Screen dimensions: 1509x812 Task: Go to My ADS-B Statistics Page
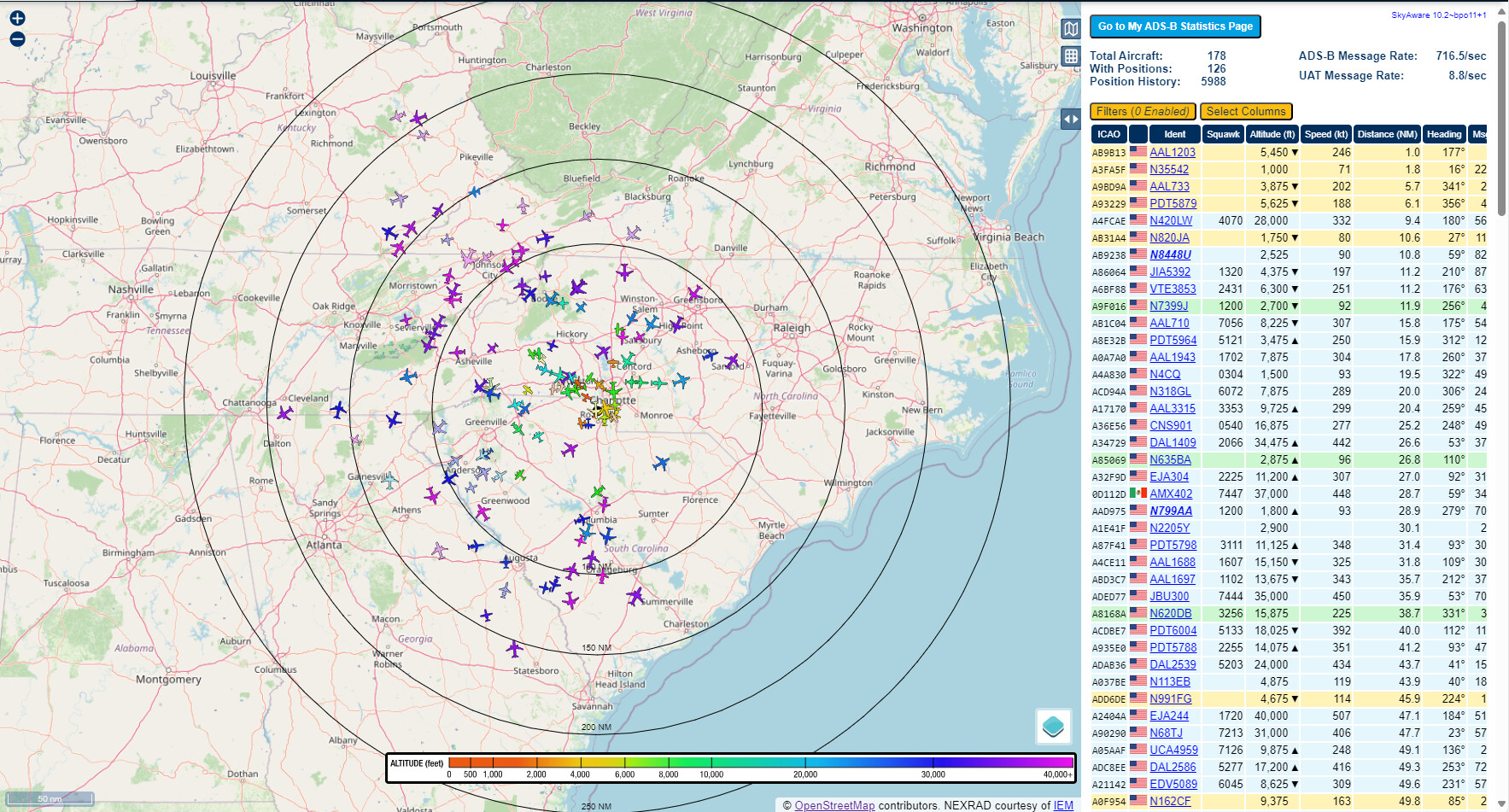[1175, 26]
